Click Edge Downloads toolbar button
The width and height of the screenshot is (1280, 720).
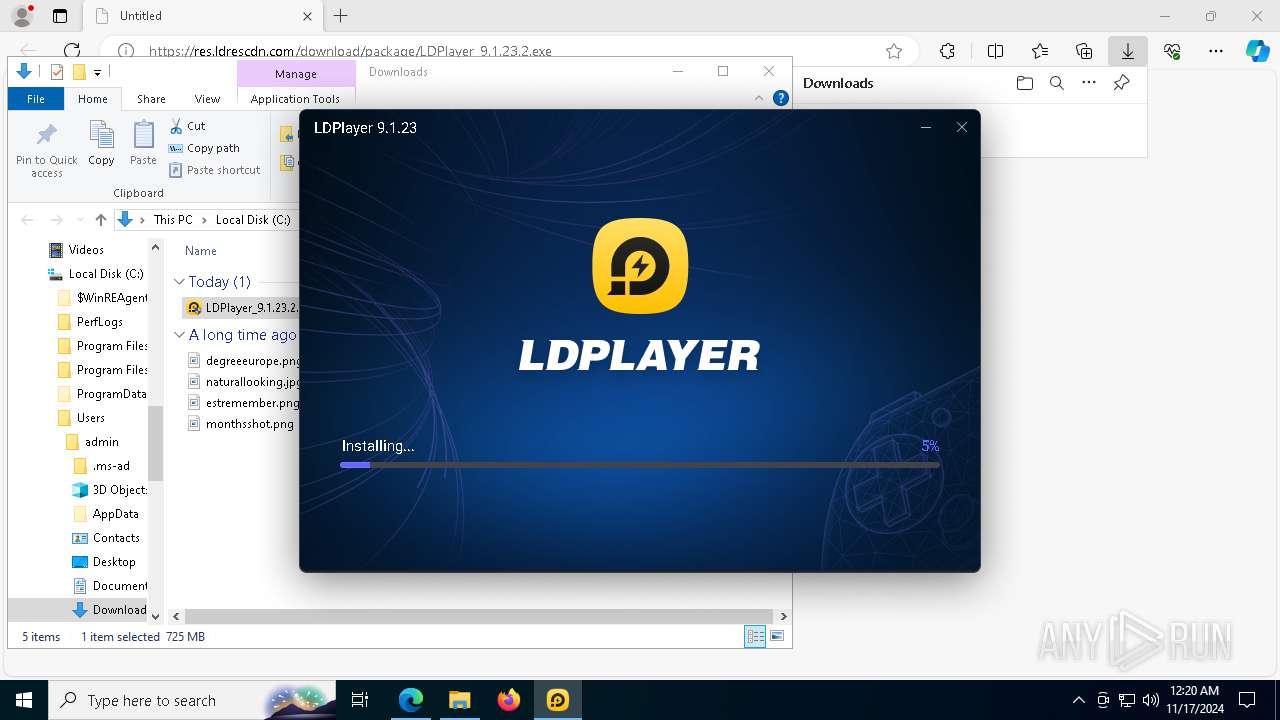click(1127, 51)
